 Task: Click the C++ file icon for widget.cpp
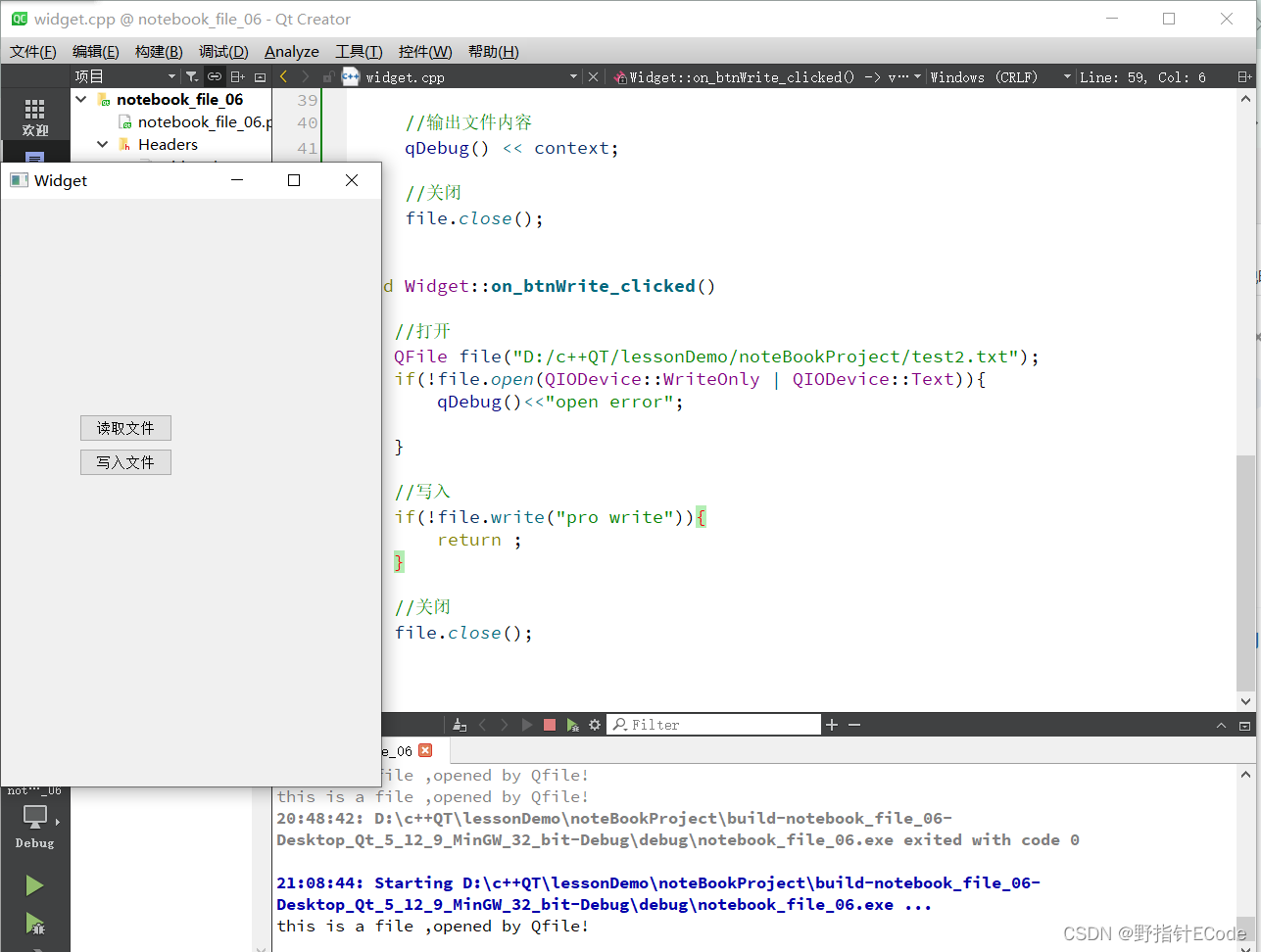350,76
